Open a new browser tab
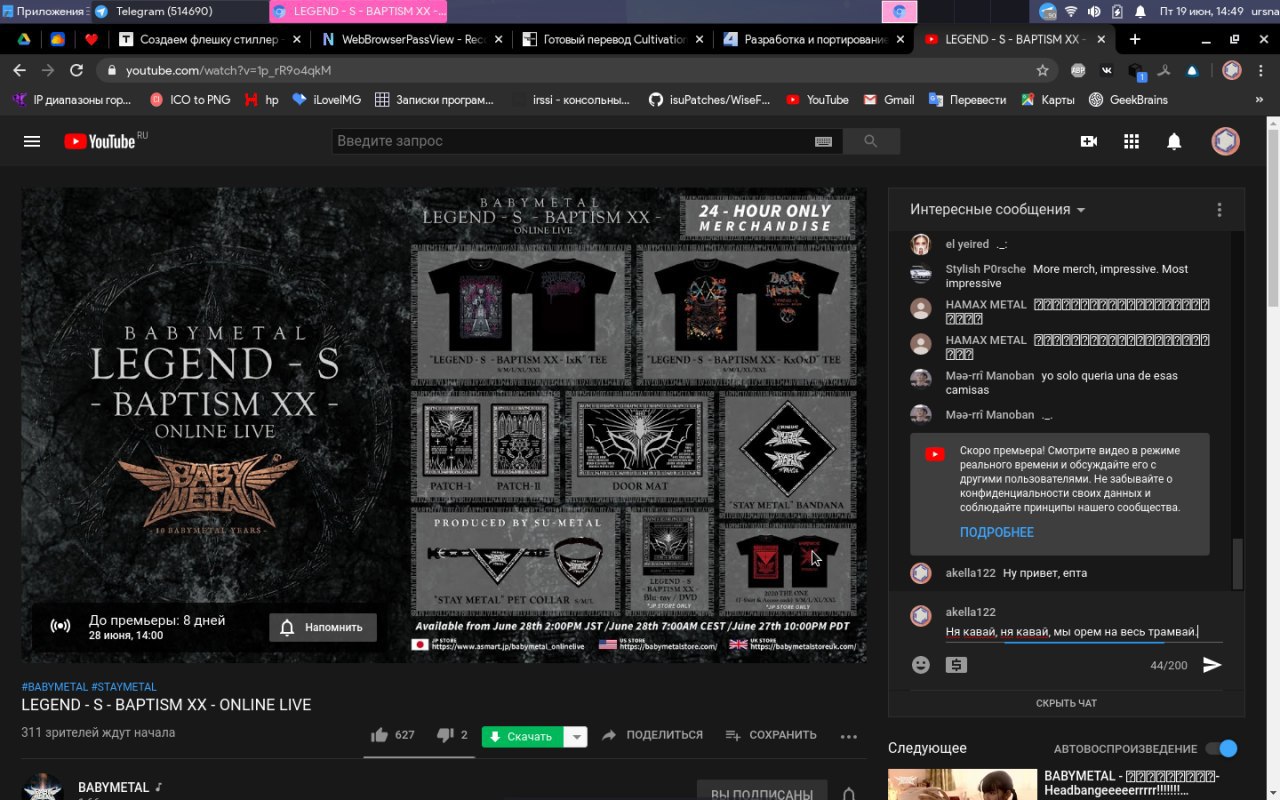The image size is (1280, 800). (1134, 40)
